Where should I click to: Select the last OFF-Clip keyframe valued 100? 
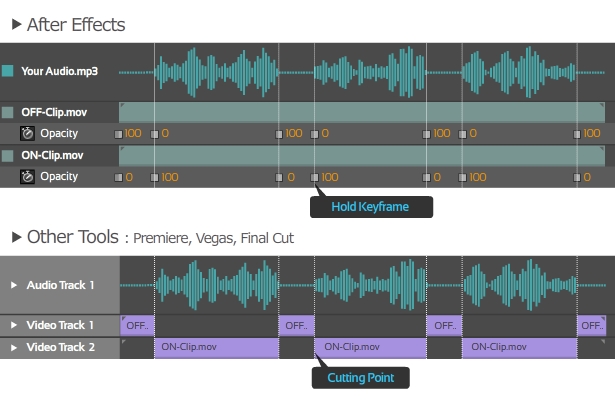[577, 135]
